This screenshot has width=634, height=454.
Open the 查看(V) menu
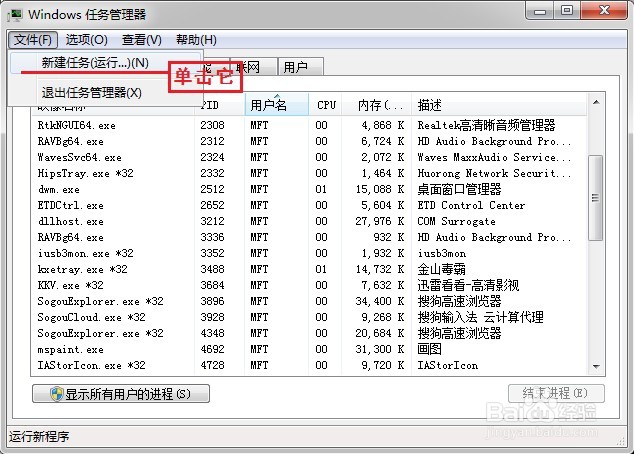coord(142,40)
